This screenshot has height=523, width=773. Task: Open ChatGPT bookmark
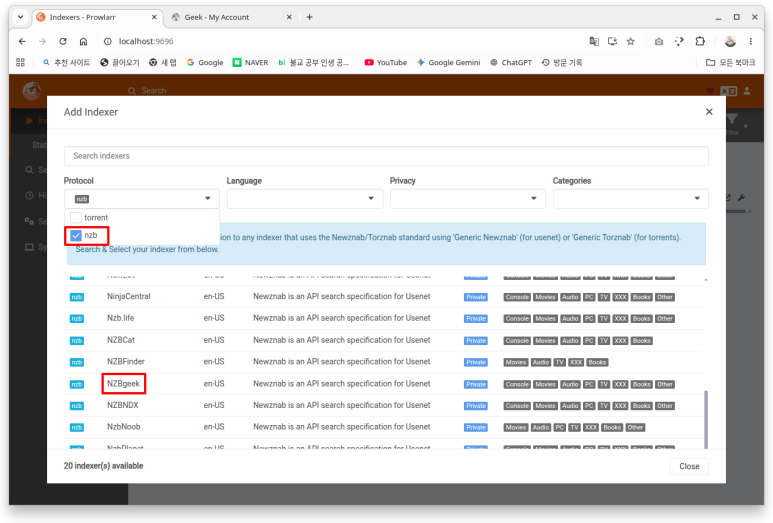511,62
